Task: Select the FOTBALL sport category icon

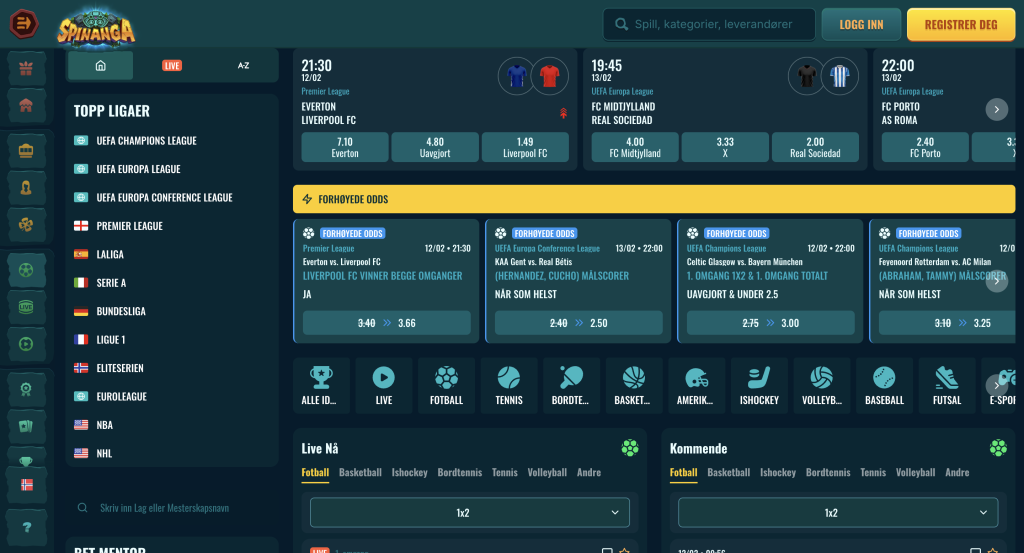Action: pyautogui.click(x=446, y=385)
